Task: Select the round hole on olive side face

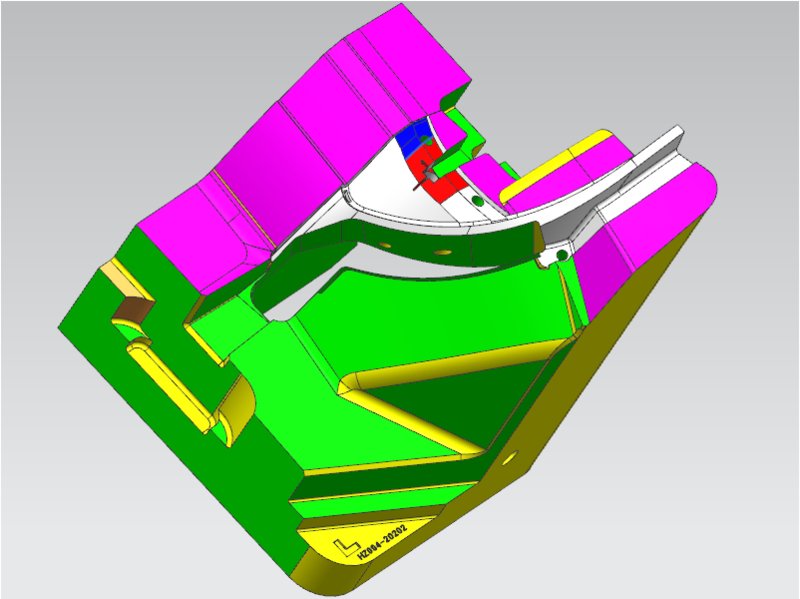Action: (510, 457)
